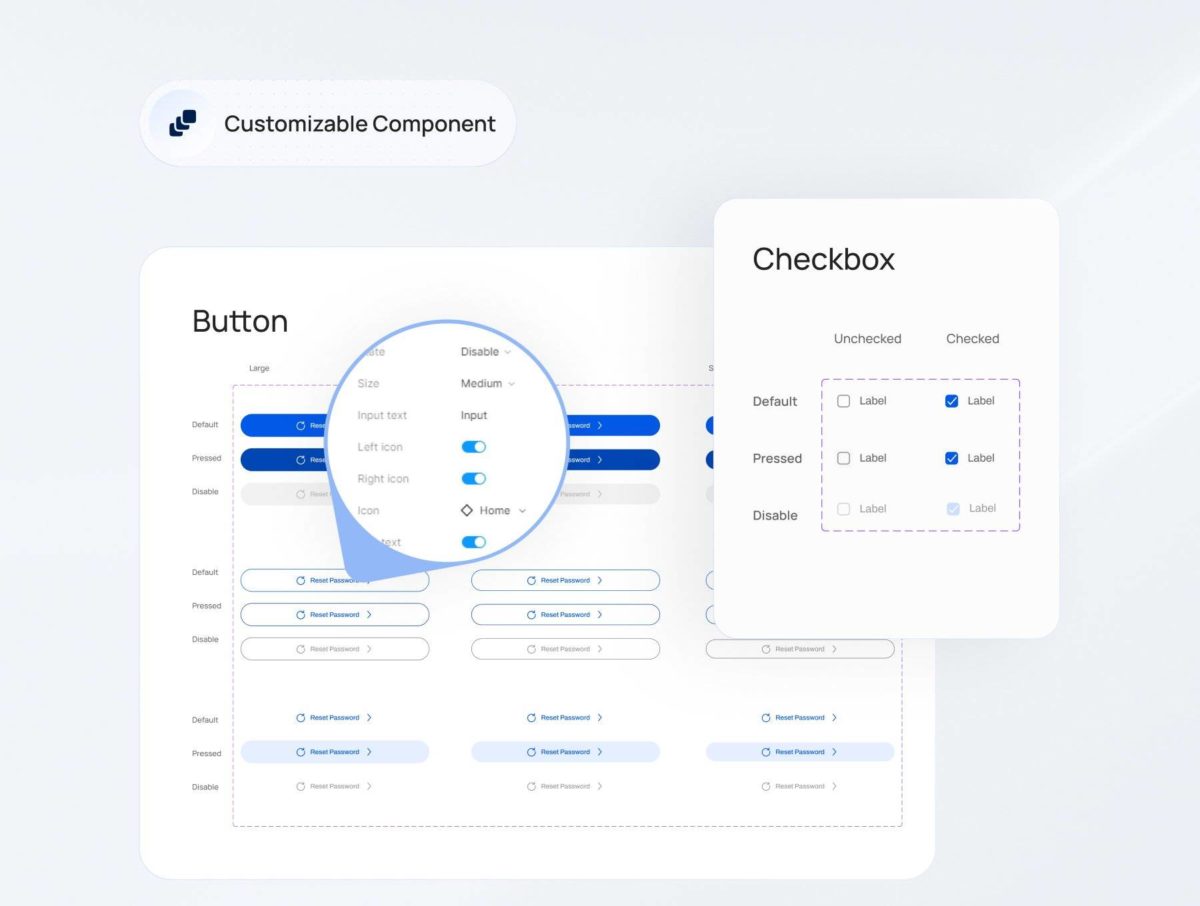Click the diamond icon beside Home
Image resolution: width=1200 pixels, height=906 pixels.
pos(467,511)
